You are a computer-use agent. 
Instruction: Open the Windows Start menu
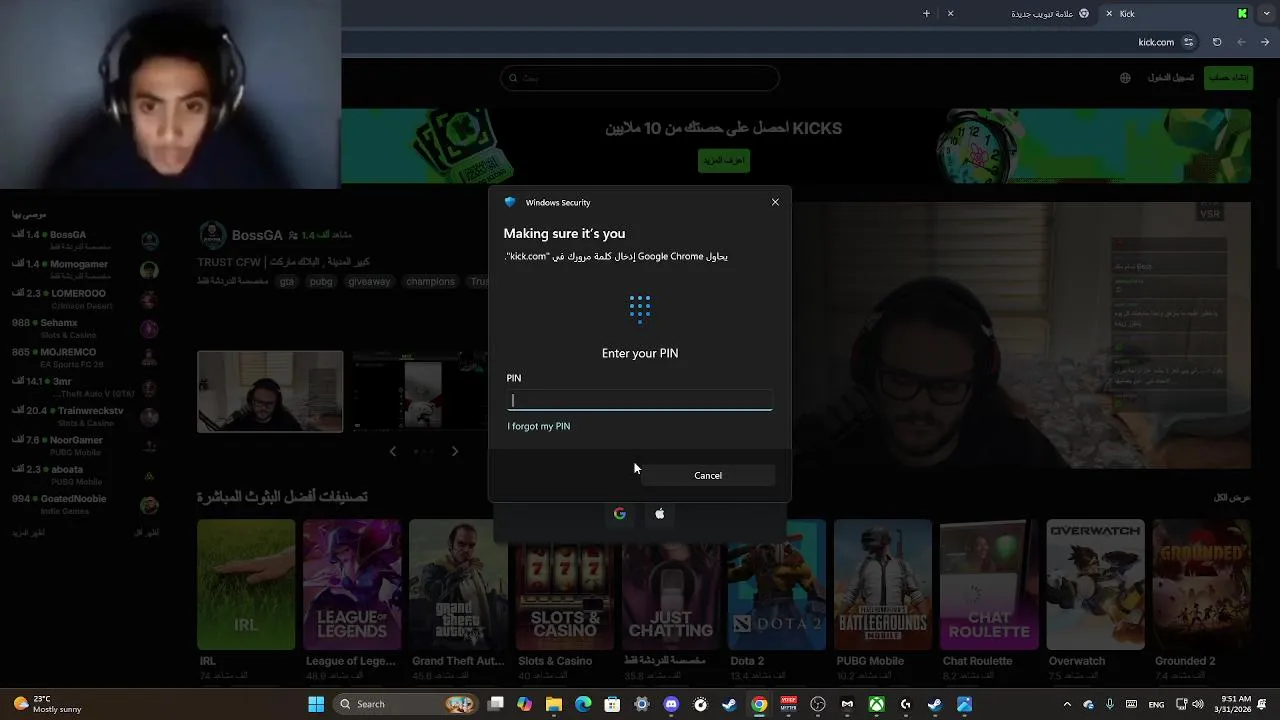point(316,704)
